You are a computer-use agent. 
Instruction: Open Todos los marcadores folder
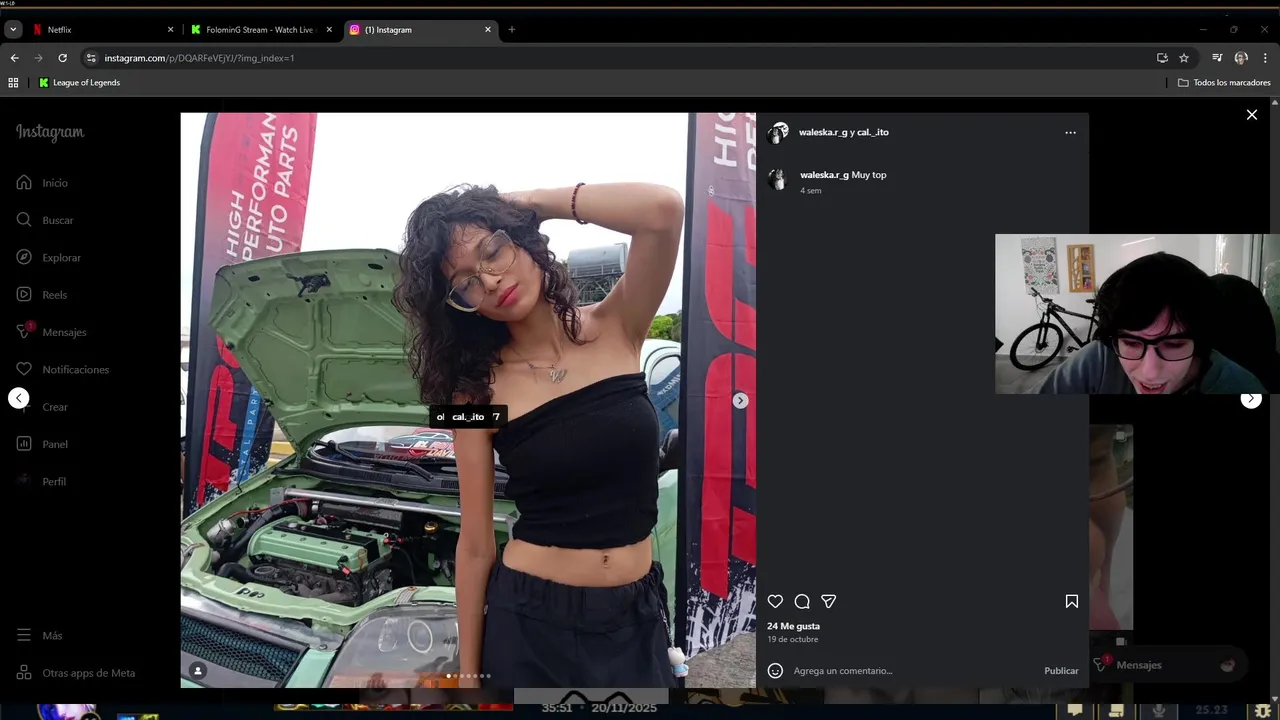[1224, 83]
